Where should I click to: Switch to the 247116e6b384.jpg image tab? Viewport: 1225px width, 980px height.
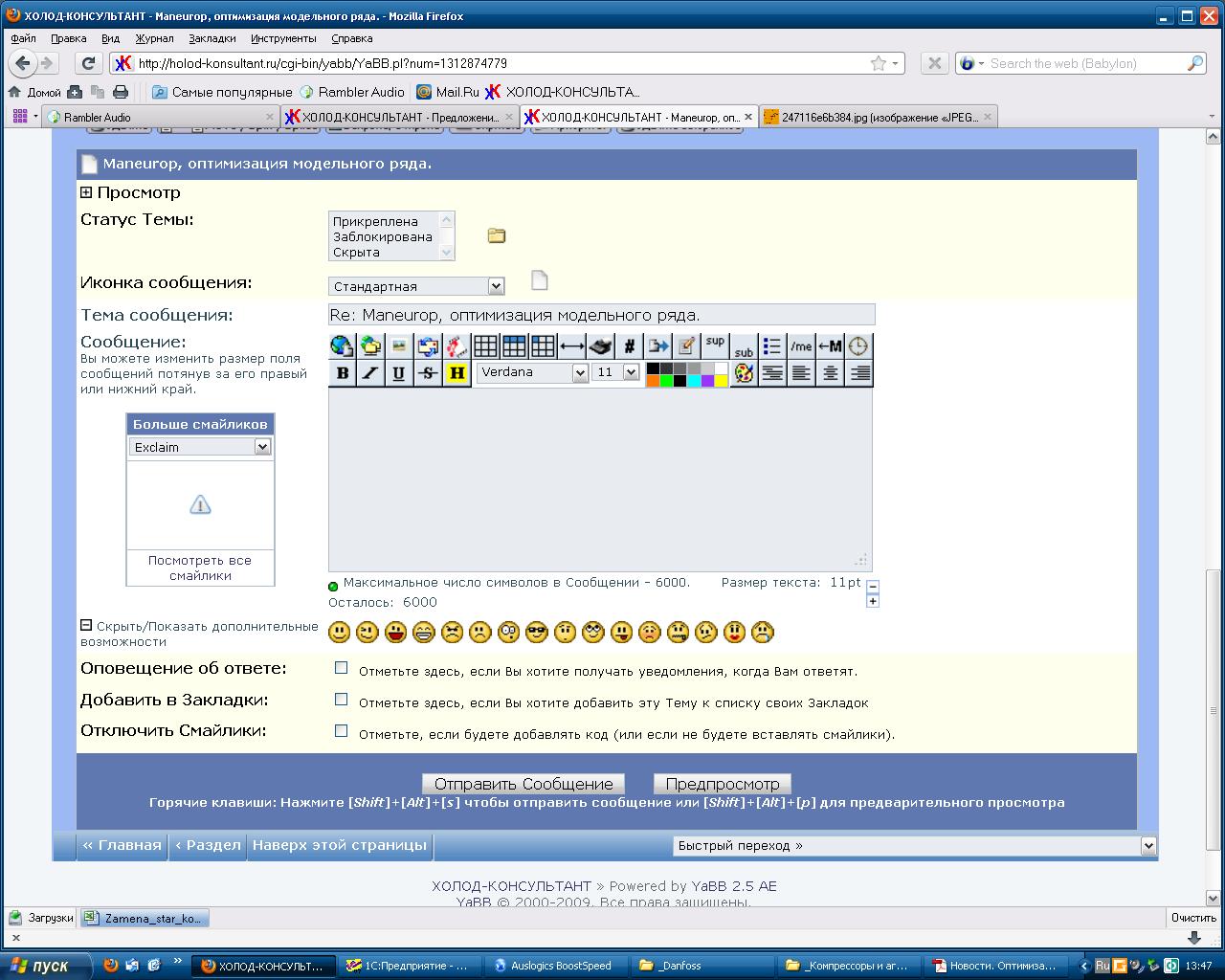click(879, 117)
